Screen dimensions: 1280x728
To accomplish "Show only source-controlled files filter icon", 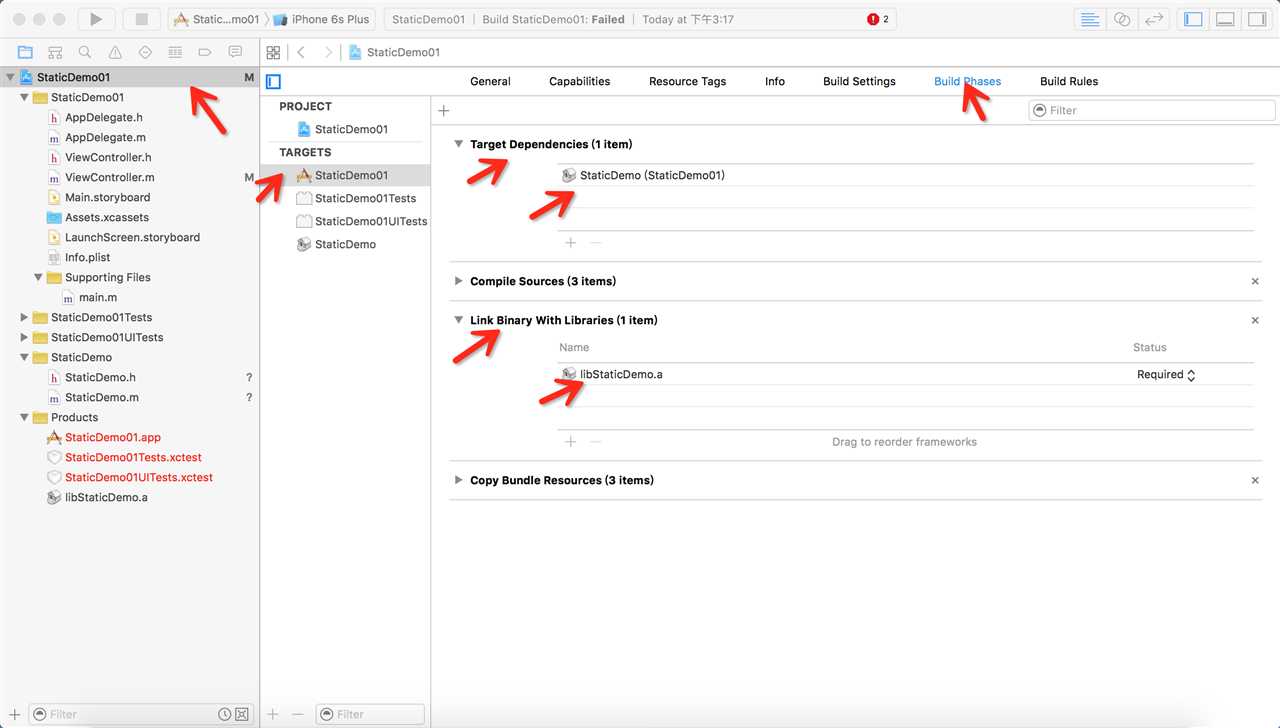I will pyautogui.click(x=242, y=714).
